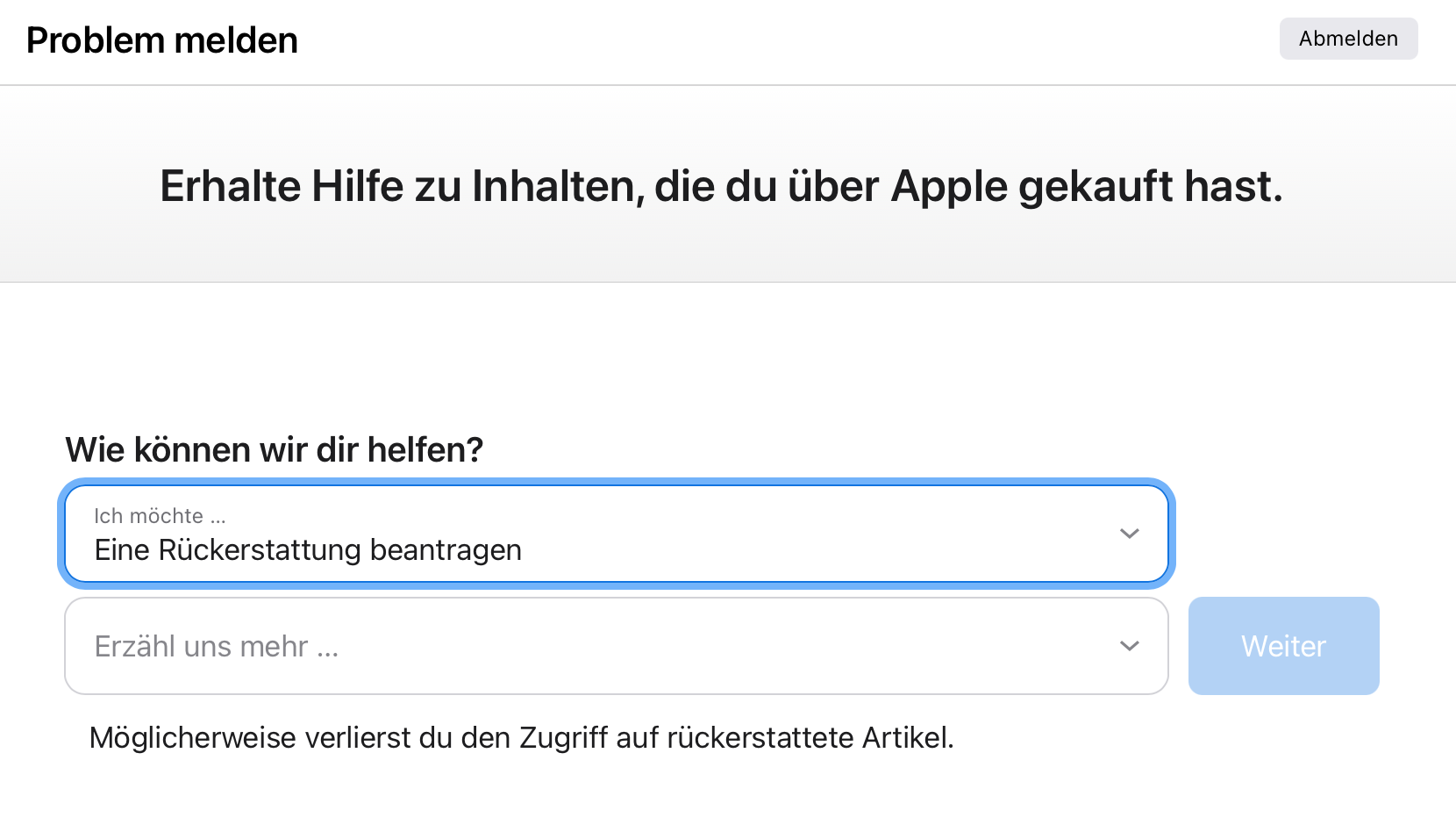Click chevron arrow in the Rückerstattung dropdown
The image size is (1456, 839).
pos(1129,534)
